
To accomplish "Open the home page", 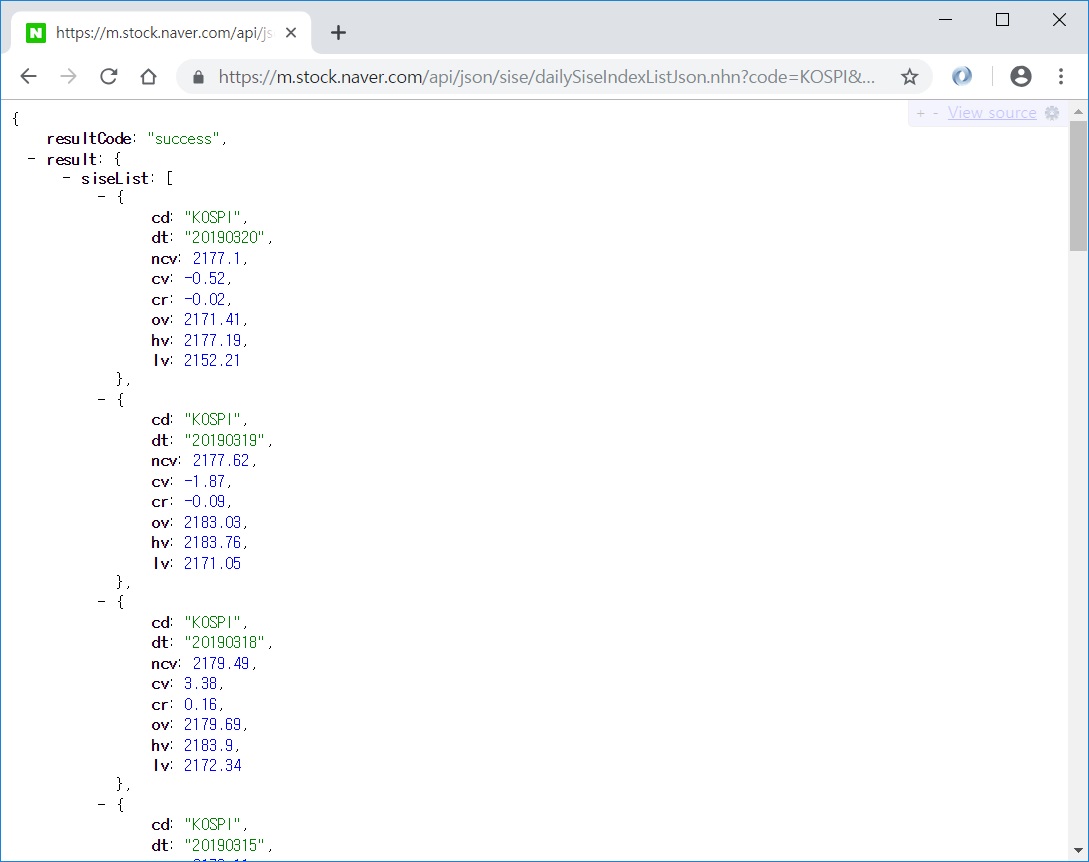I will coord(148,76).
